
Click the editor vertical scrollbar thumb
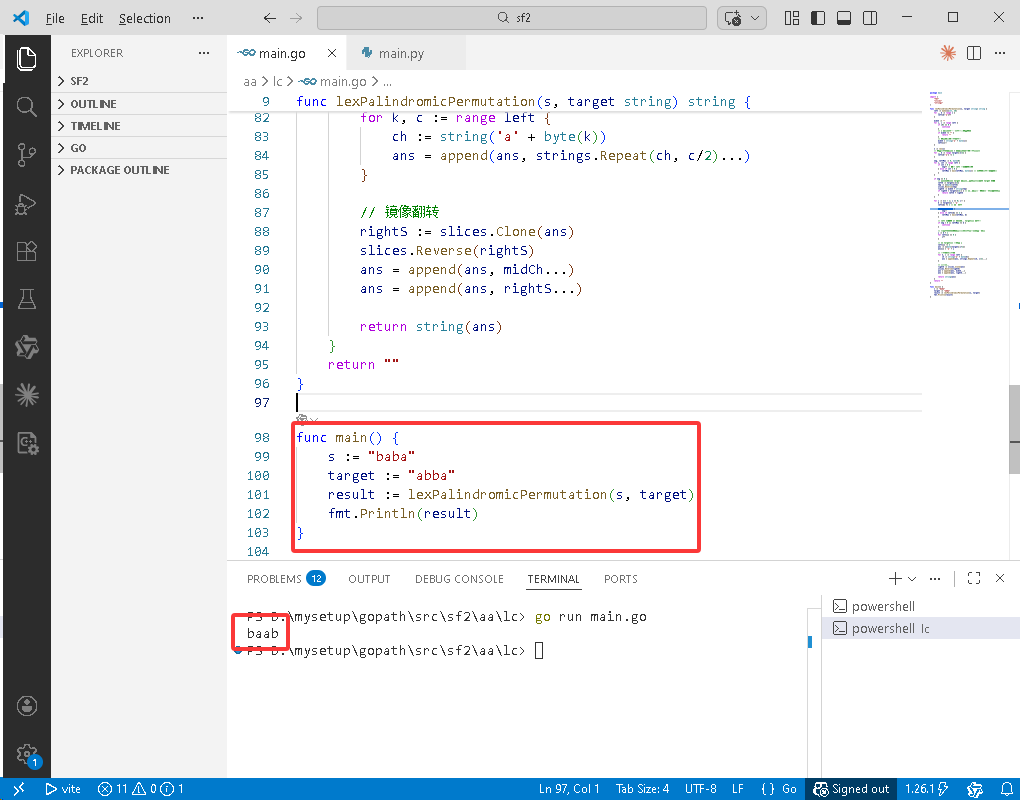click(1015, 429)
